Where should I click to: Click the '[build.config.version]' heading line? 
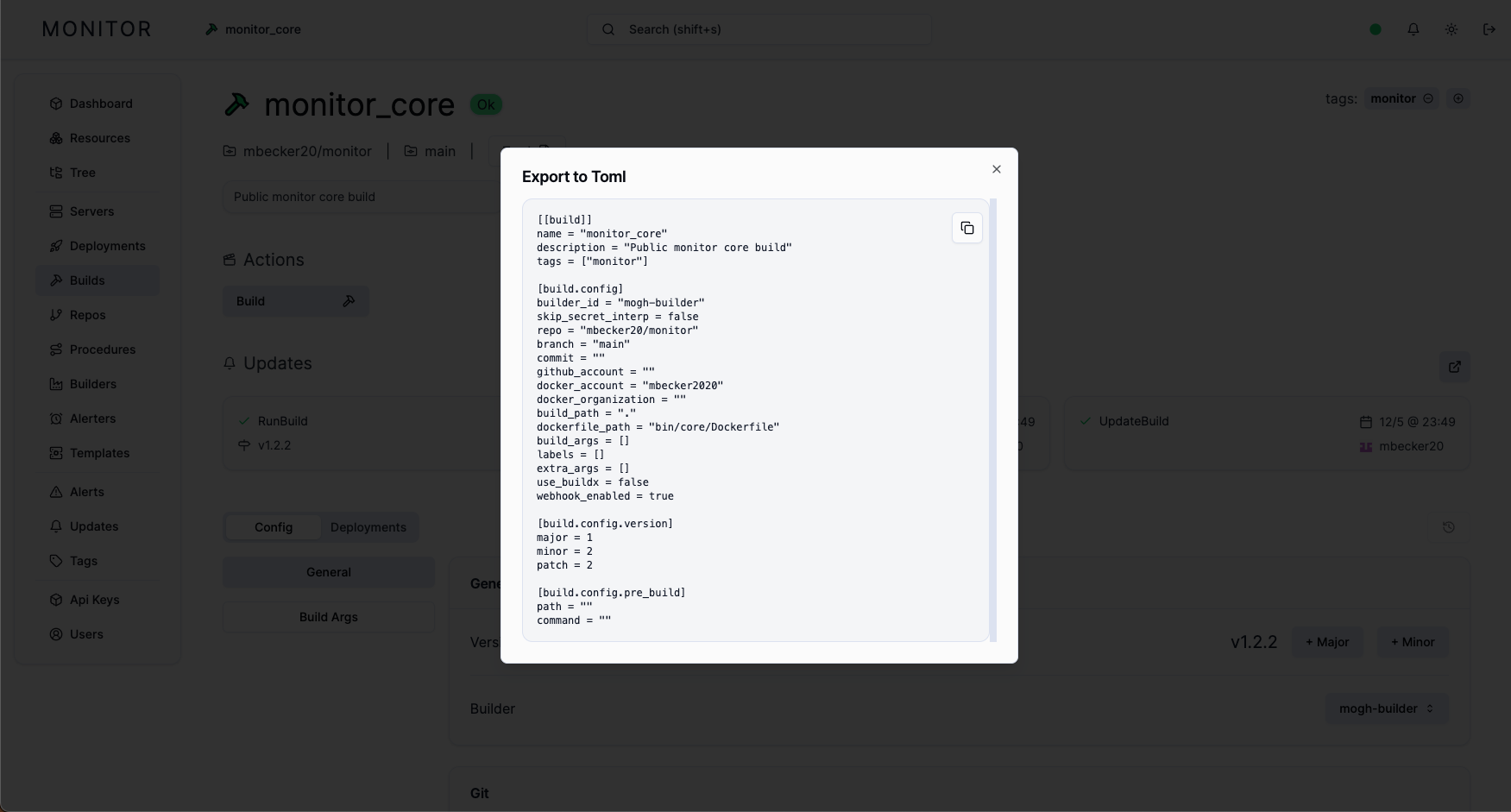coord(605,524)
